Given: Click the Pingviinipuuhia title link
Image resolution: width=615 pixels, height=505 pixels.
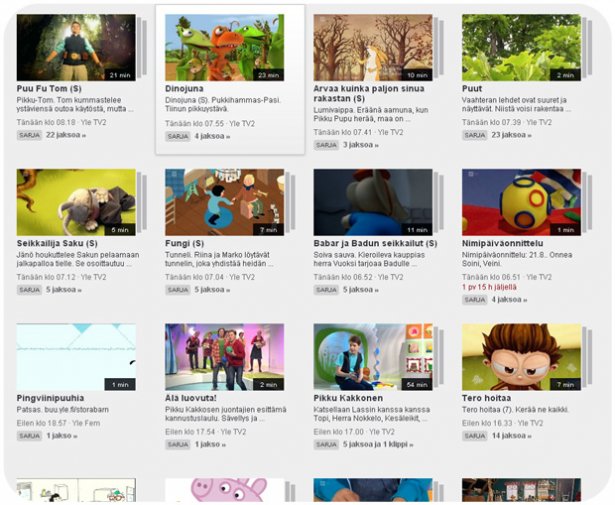Looking at the screenshot, I should [50, 398].
